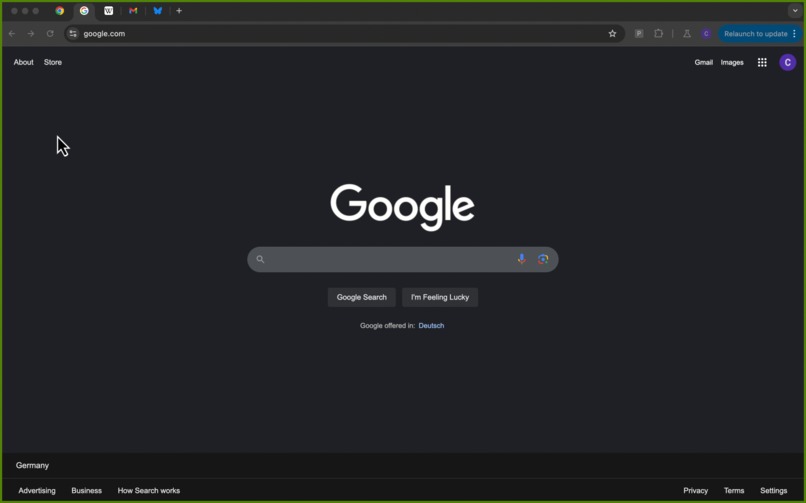The image size is (806, 503).
Task: Open the About link
Action: (24, 62)
